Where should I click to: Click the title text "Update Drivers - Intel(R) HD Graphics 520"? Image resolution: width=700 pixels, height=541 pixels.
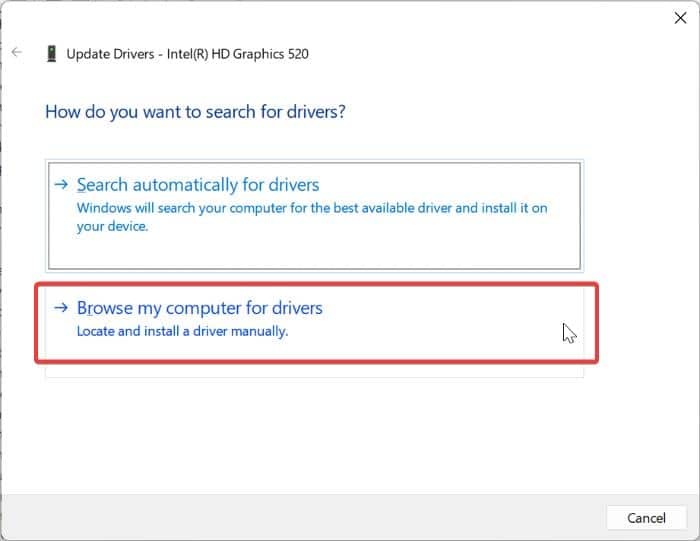[x=188, y=54]
